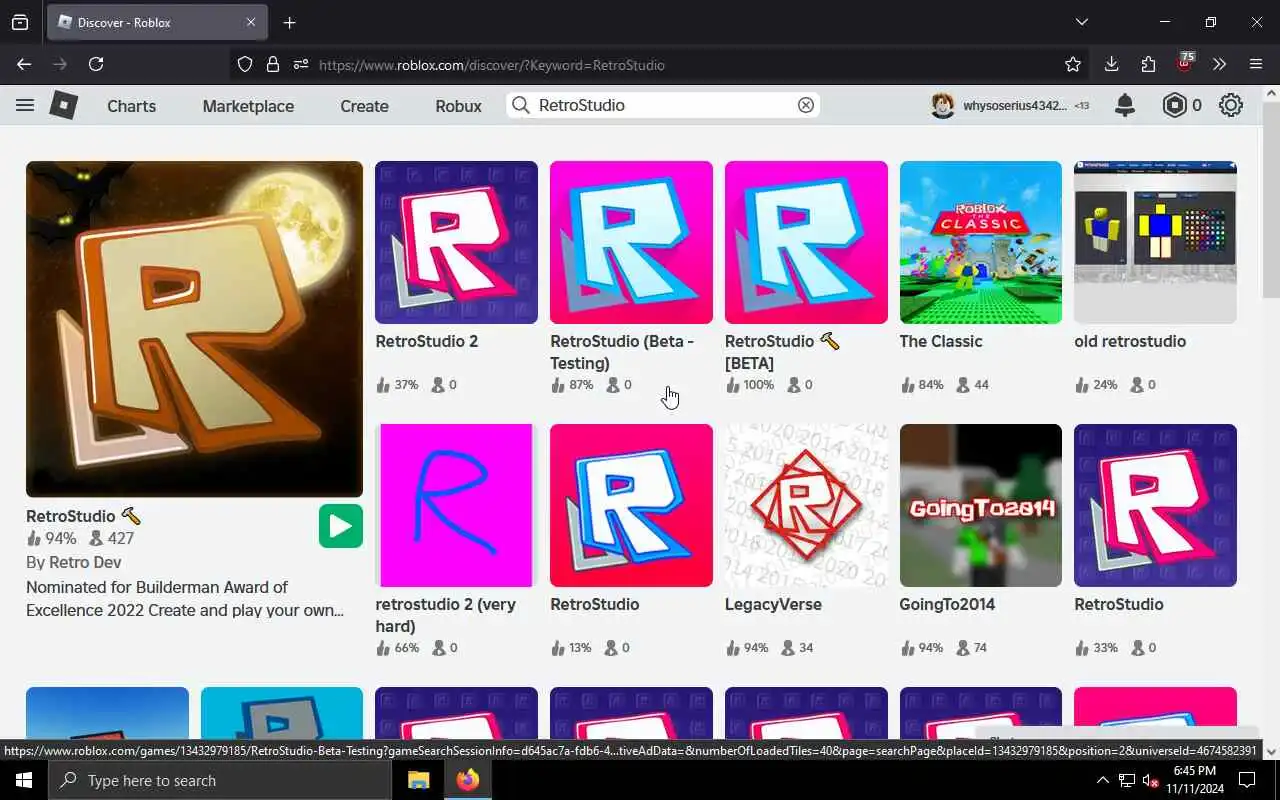Open the tracking protection shield icon
Image resolution: width=1280 pixels, height=800 pixels.
click(x=245, y=64)
